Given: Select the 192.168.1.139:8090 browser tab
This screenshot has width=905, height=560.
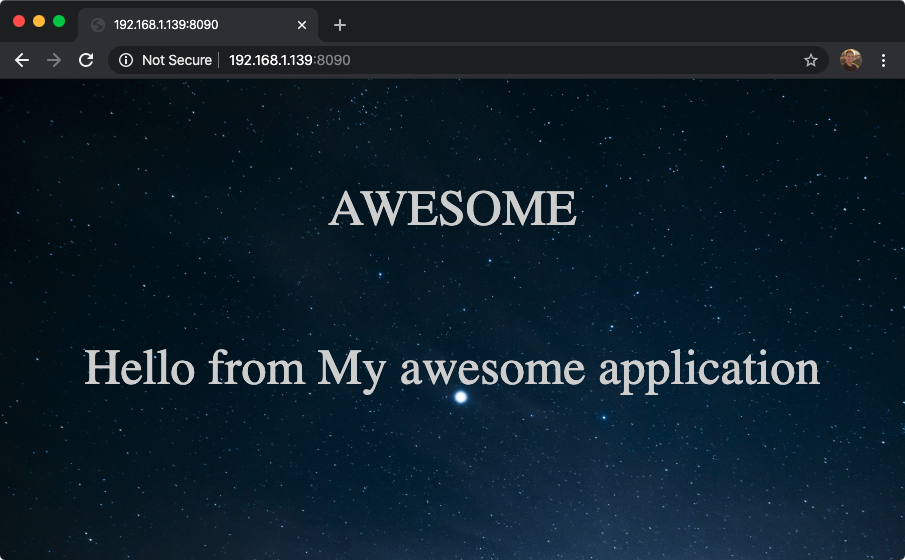Looking at the screenshot, I should tap(198, 25).
